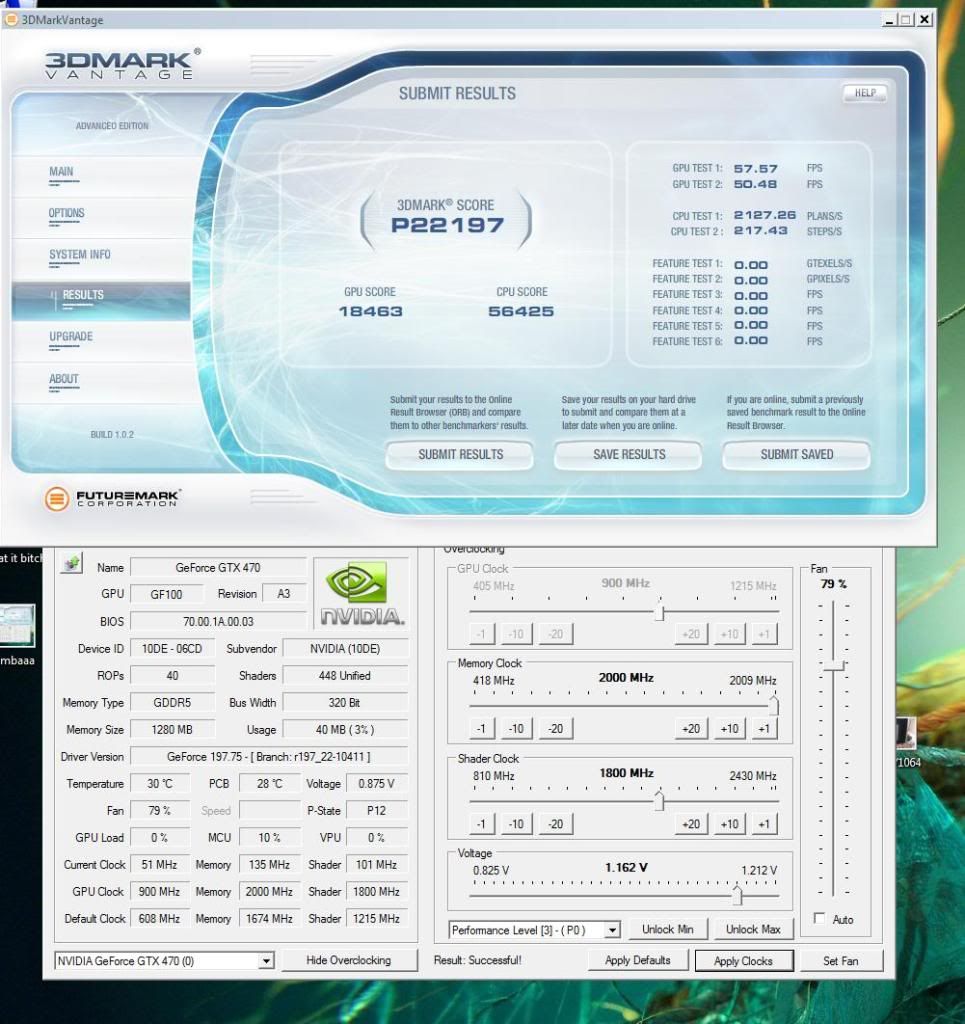Click the GPU TEST 1 value 57.57
This screenshot has height=1024, width=965.
[x=755, y=168]
